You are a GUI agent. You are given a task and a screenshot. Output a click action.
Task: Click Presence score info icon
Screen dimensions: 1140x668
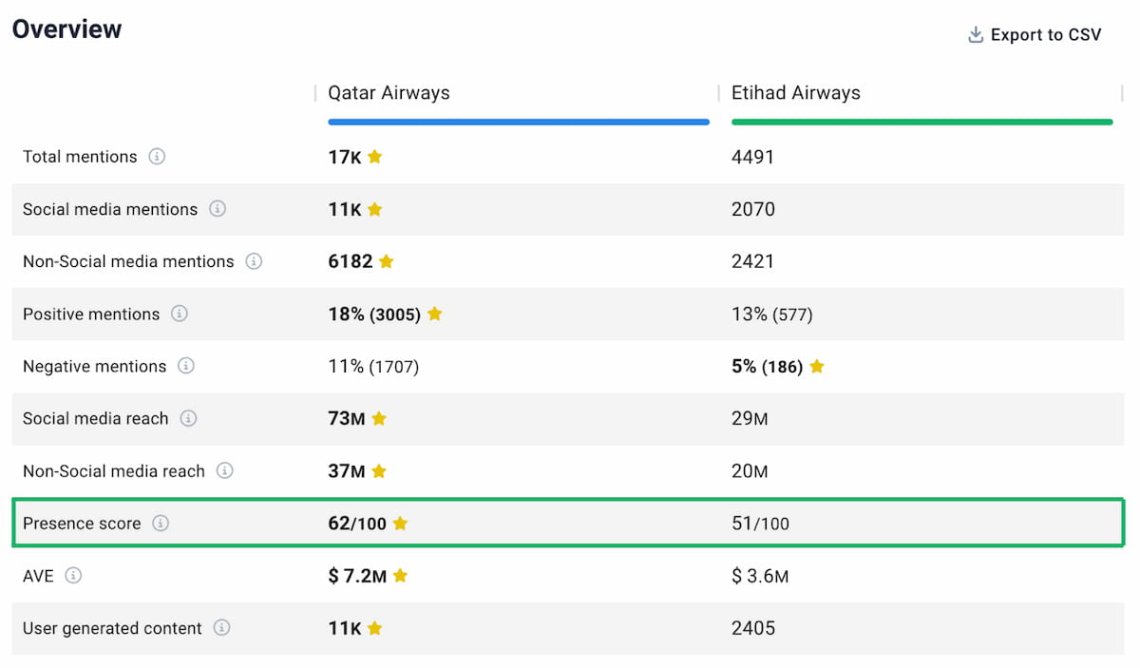tap(160, 523)
